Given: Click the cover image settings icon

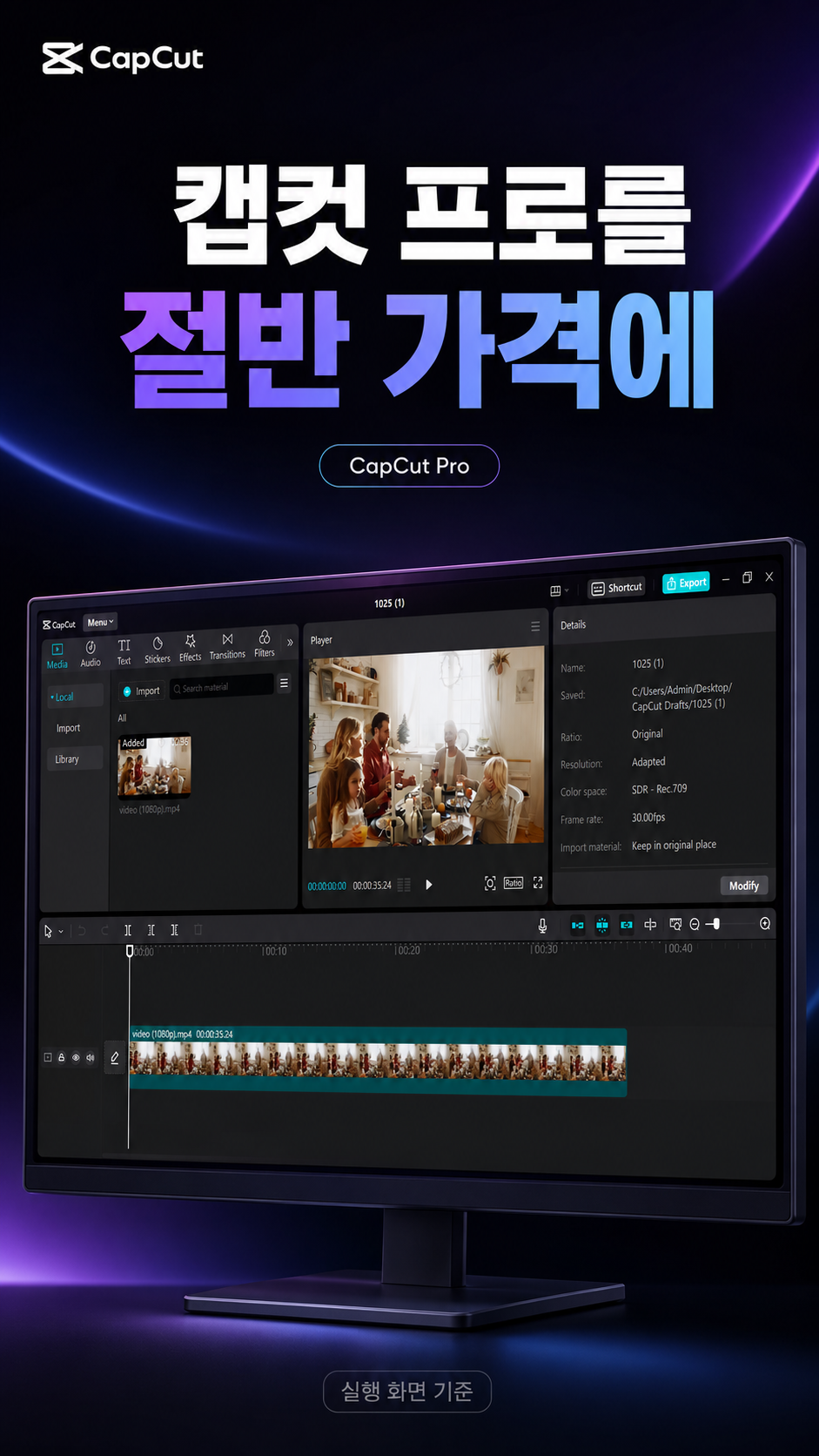Looking at the screenshot, I should (675, 924).
